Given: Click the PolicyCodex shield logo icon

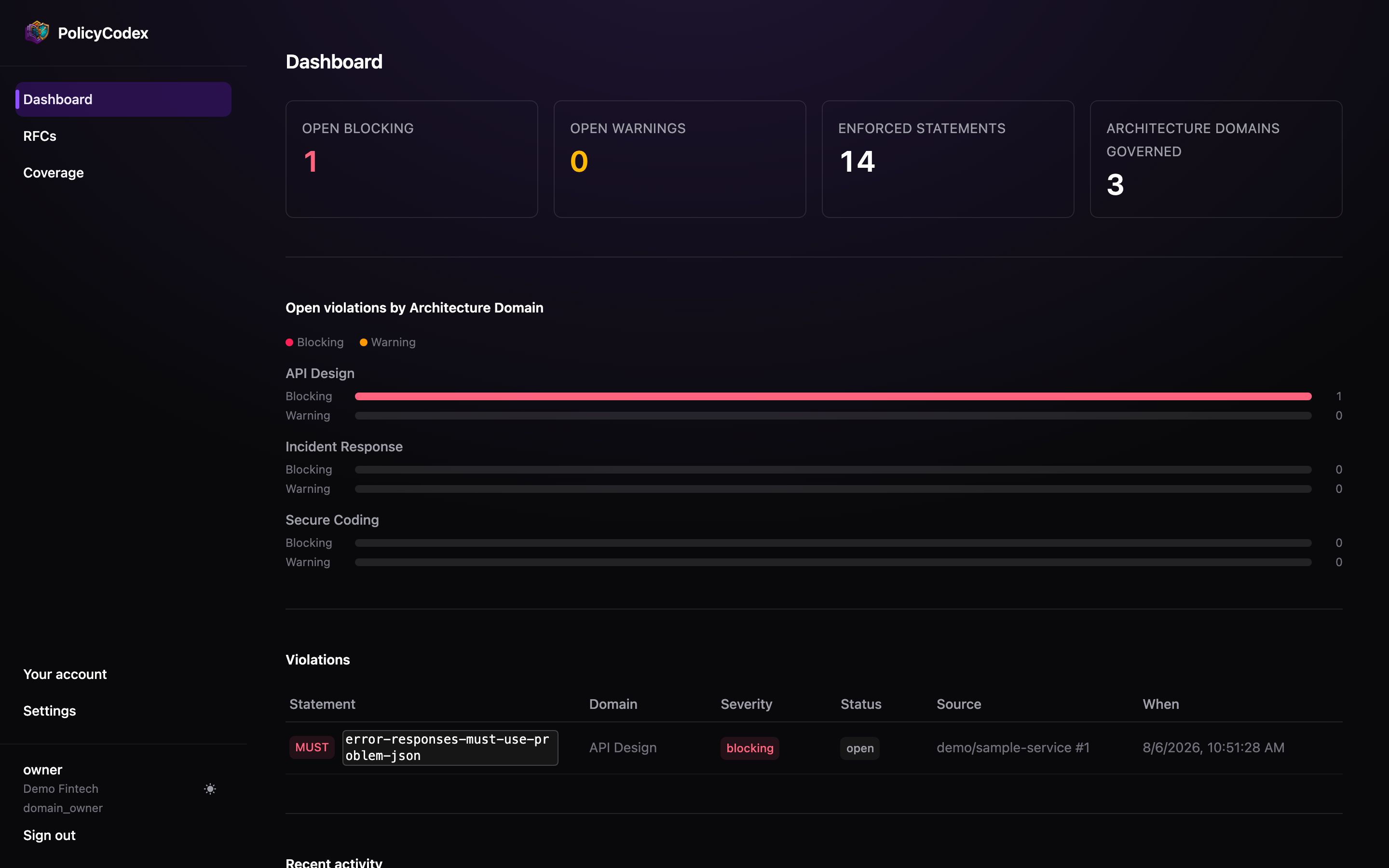Looking at the screenshot, I should pos(37,33).
